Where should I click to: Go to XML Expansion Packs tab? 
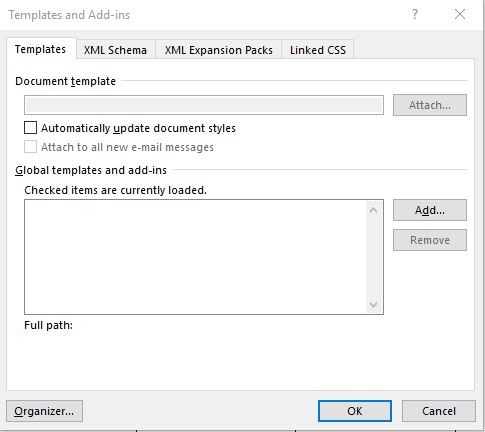coord(219,50)
